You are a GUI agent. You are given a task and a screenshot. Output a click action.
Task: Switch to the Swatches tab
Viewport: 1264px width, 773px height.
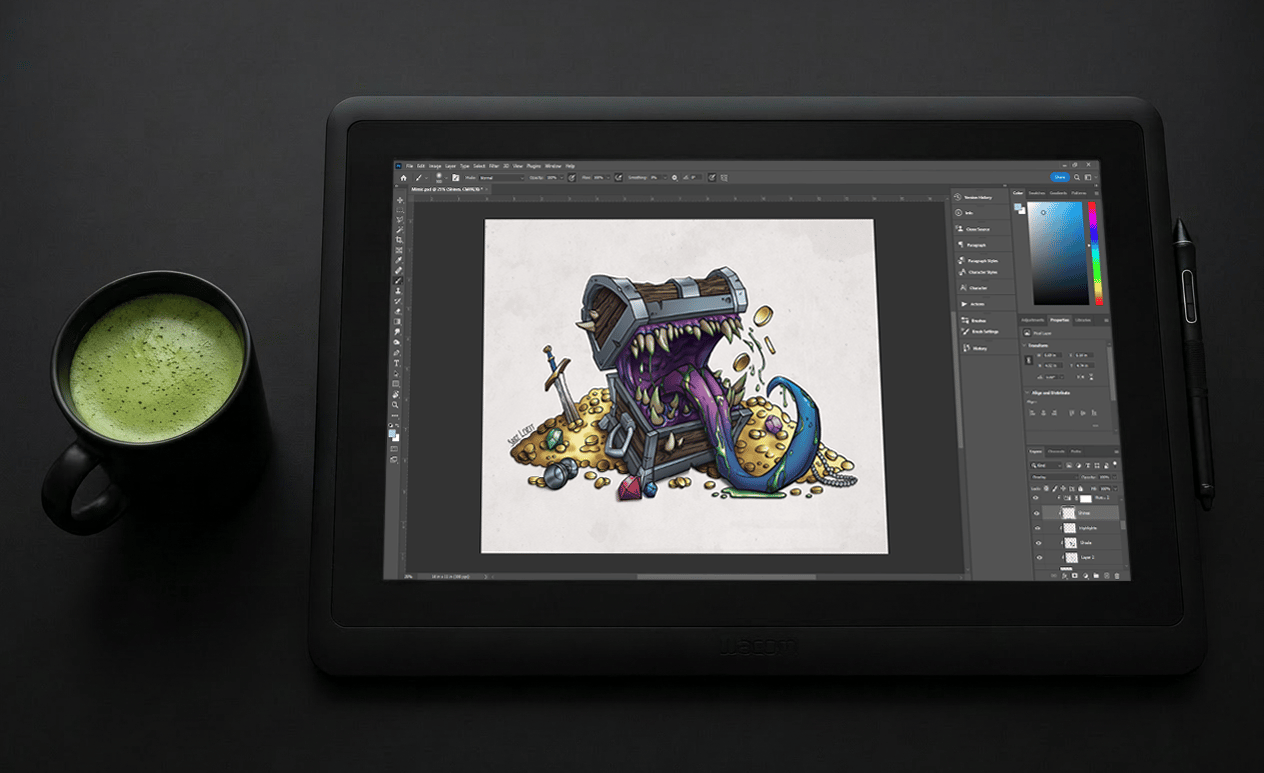pos(1037,193)
